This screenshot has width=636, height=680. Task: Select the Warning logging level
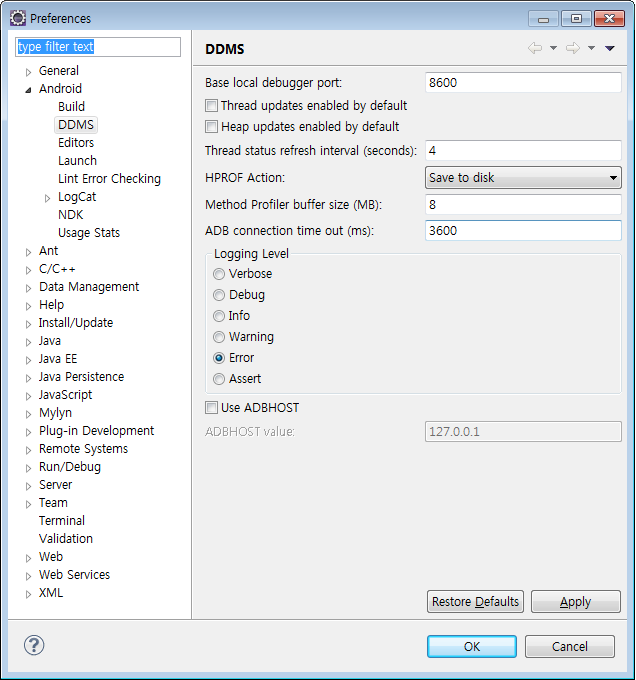click(x=219, y=337)
